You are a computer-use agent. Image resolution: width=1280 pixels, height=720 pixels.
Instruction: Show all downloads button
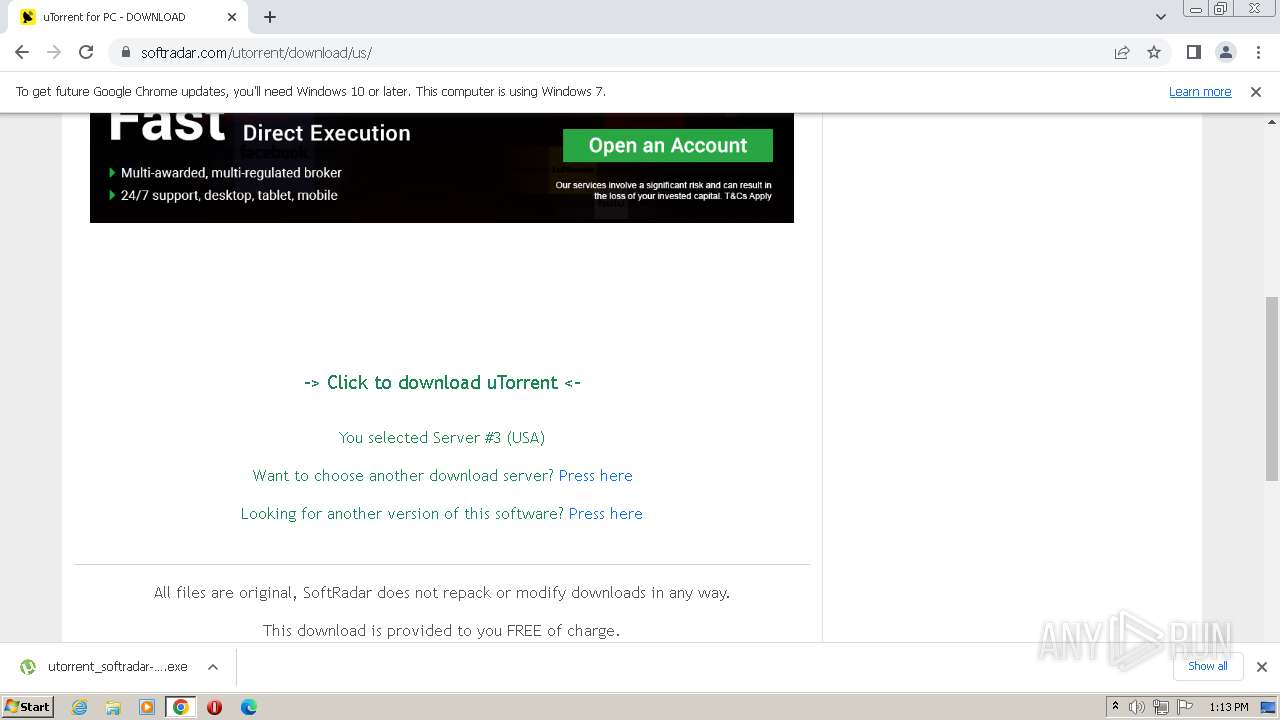click(1208, 666)
